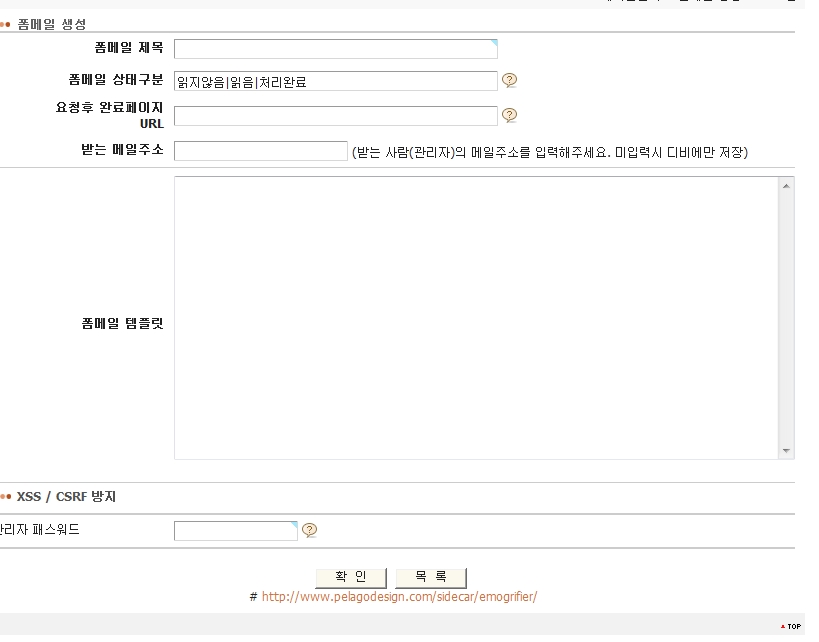Click the template textarea scrollbar track
The image size is (819, 642).
(786, 318)
